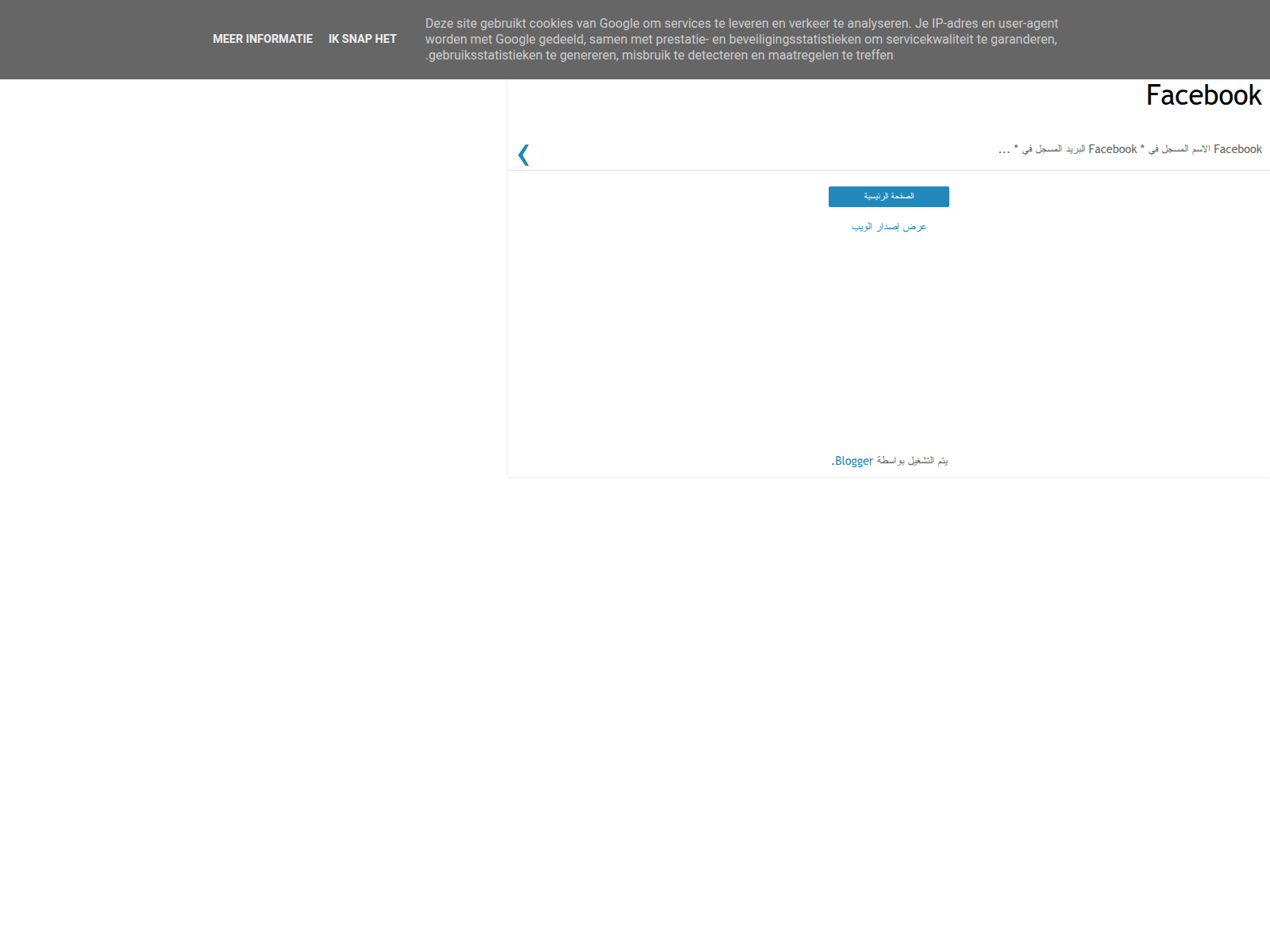Open the Facebook blog title
The width and height of the screenshot is (1270, 952).
pos(1203,95)
